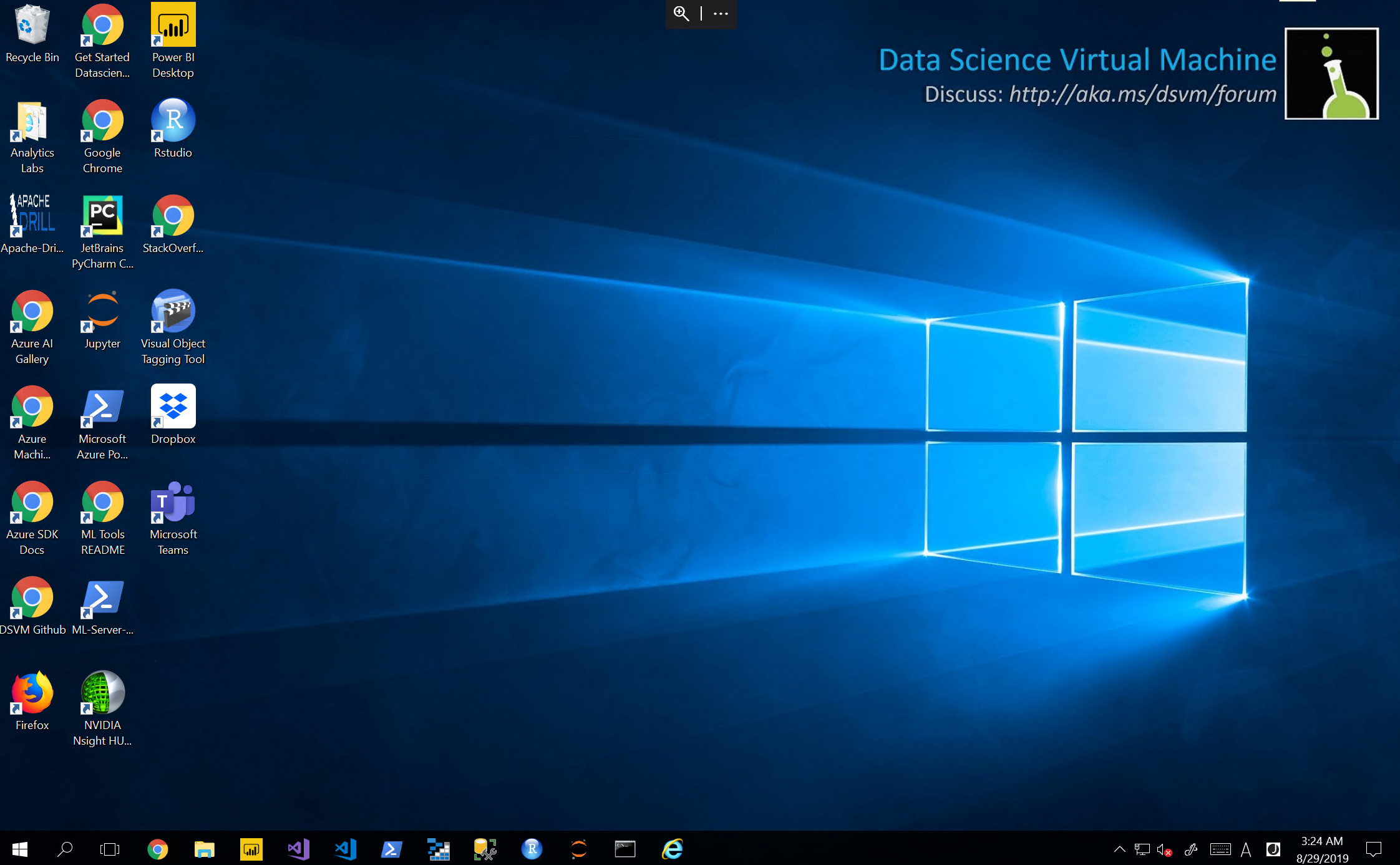Select the Microsoft Teams desktop icon
Viewport: 1400px width, 865px height.
(173, 502)
